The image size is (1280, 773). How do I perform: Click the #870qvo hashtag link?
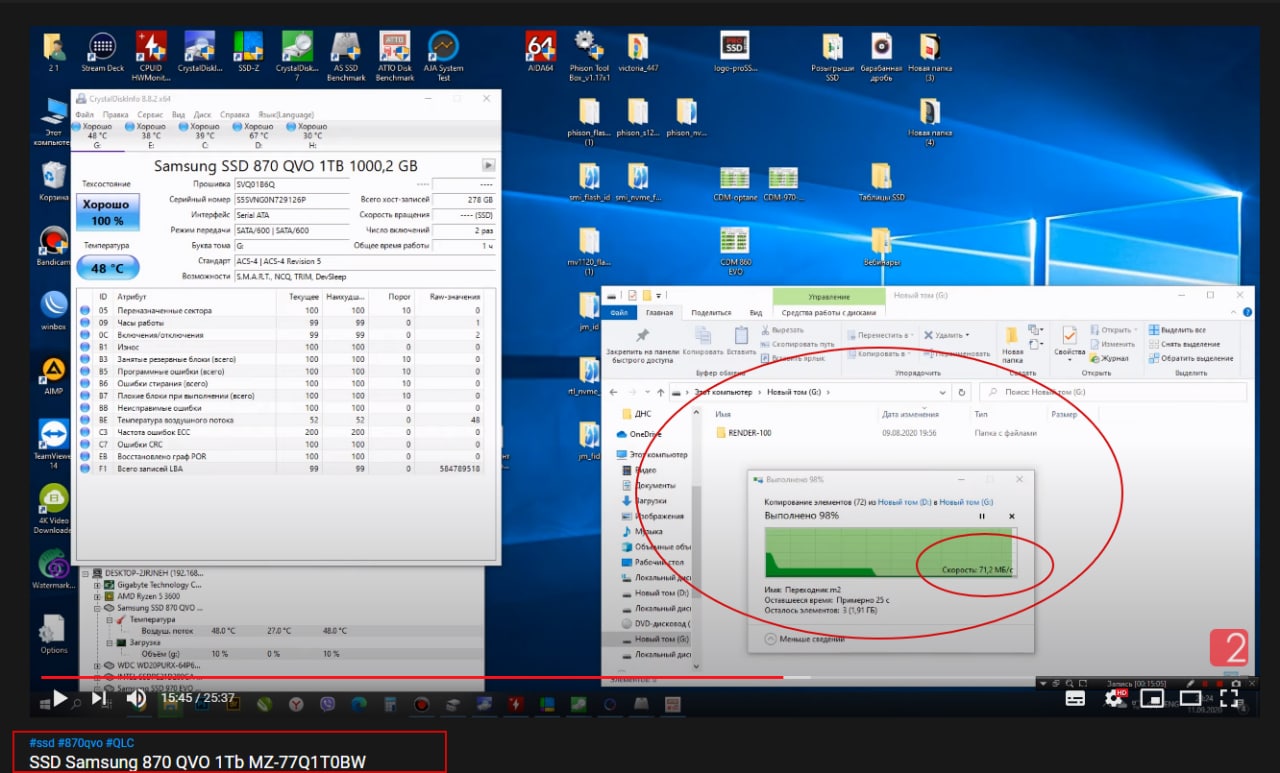(x=80, y=743)
